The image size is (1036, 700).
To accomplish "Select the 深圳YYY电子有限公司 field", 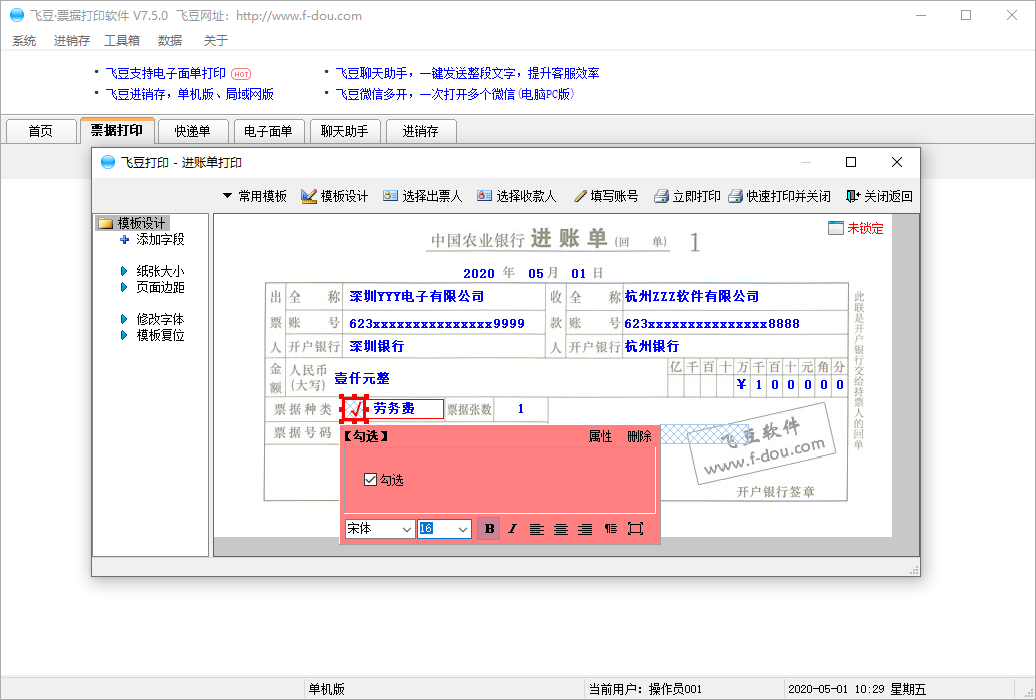I will pyautogui.click(x=417, y=296).
